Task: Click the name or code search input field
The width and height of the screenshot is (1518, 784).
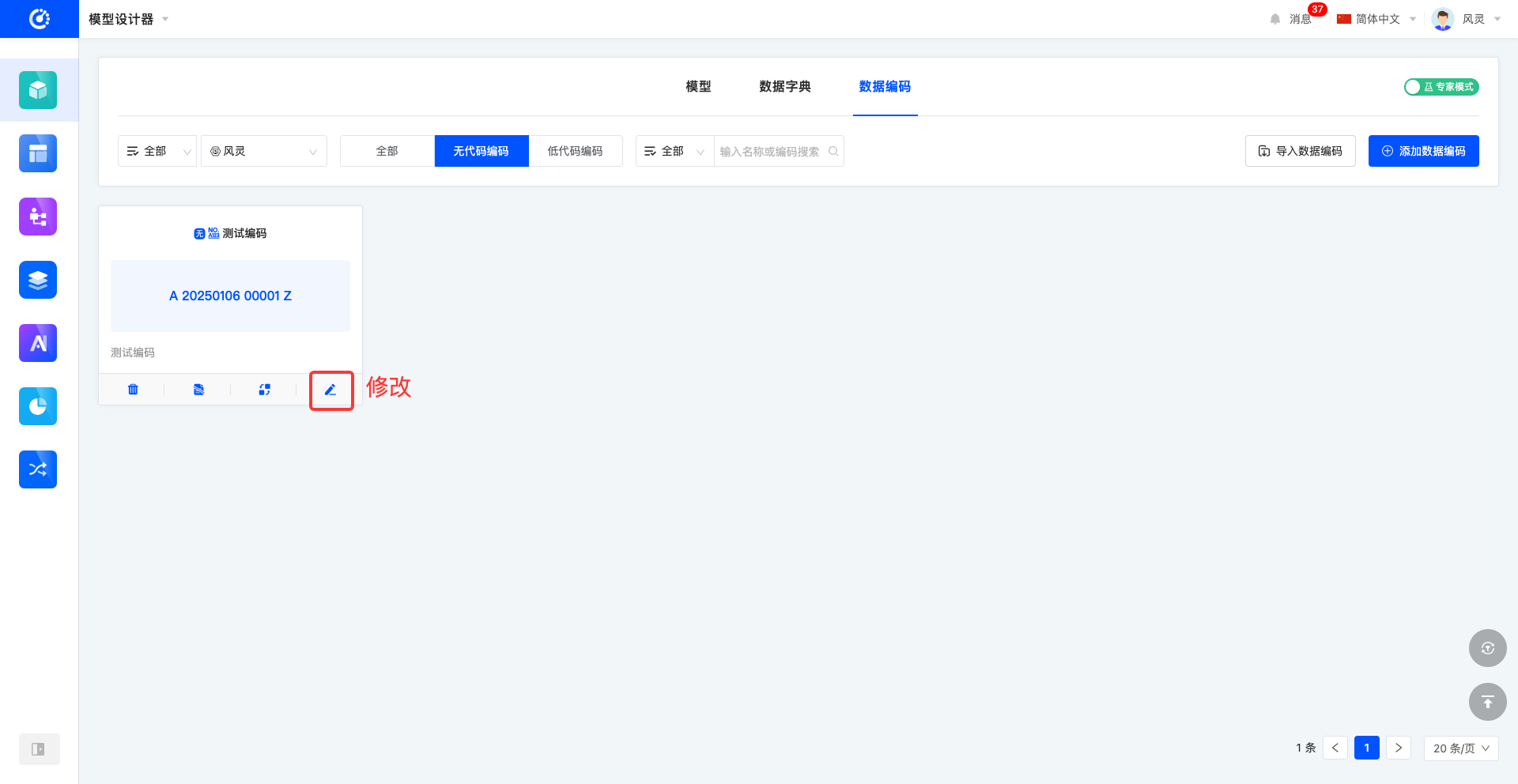Action: click(771, 151)
